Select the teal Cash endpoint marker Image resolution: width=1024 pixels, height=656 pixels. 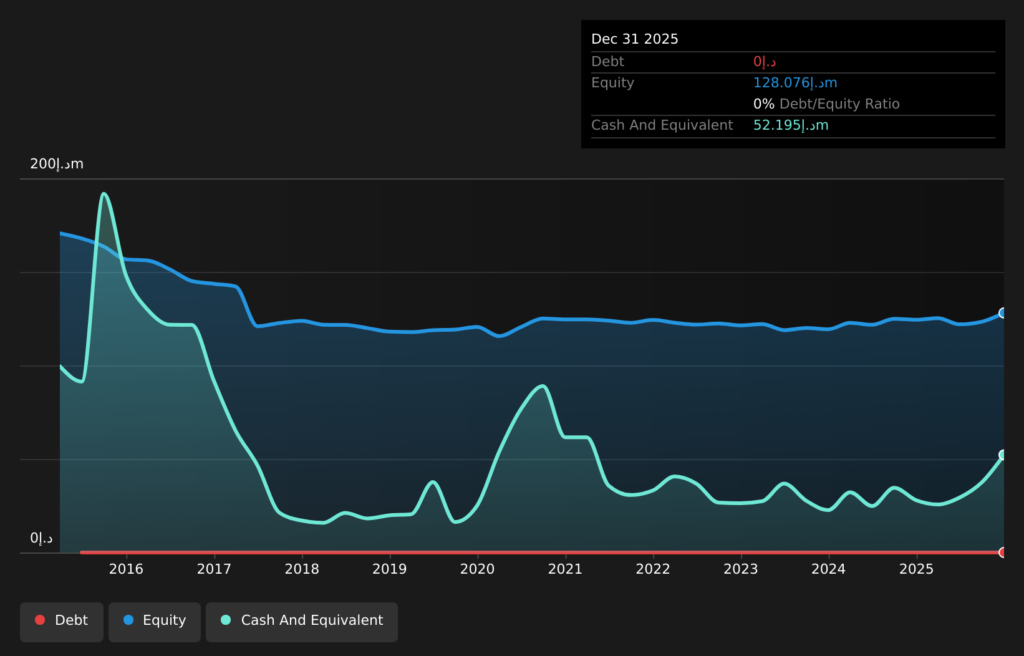pos(1002,455)
